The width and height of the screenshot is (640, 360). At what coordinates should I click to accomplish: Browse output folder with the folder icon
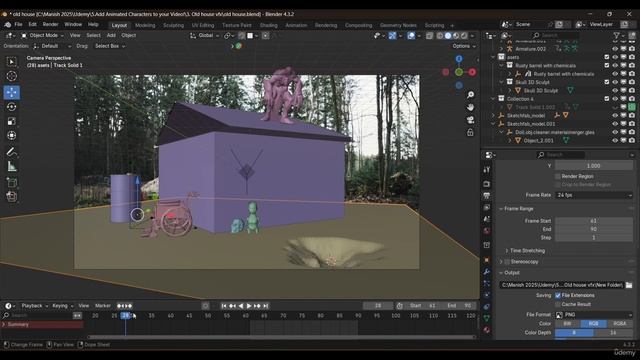click(x=629, y=285)
